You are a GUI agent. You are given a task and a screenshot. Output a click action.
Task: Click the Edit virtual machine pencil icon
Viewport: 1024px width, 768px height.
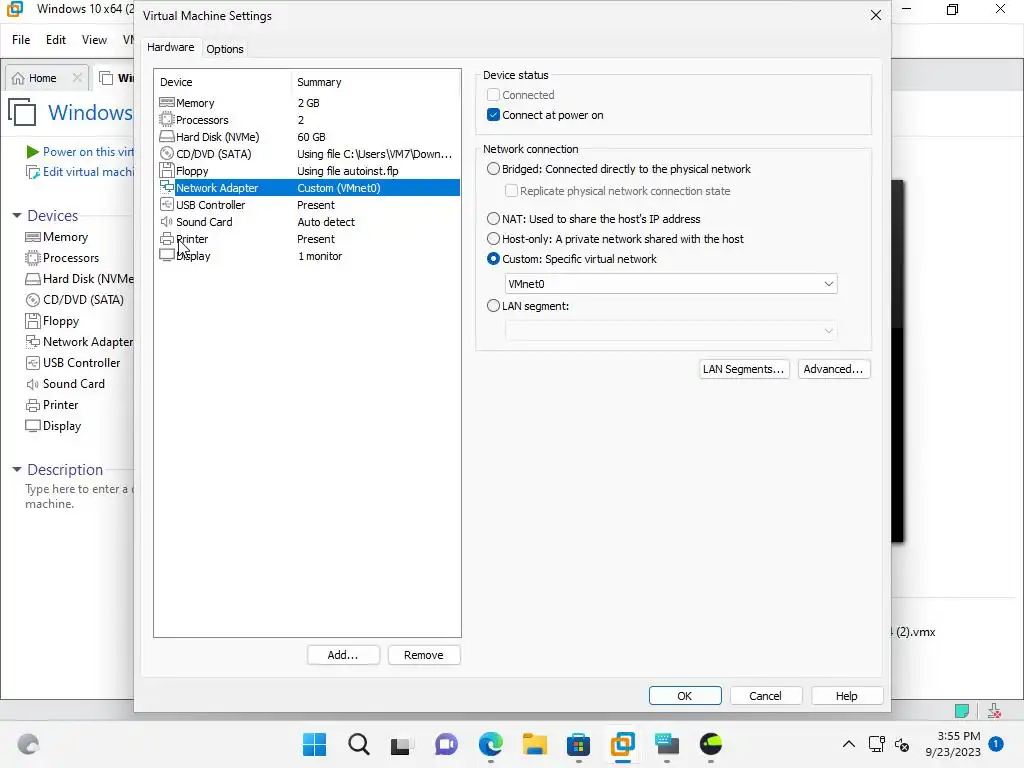[32, 172]
